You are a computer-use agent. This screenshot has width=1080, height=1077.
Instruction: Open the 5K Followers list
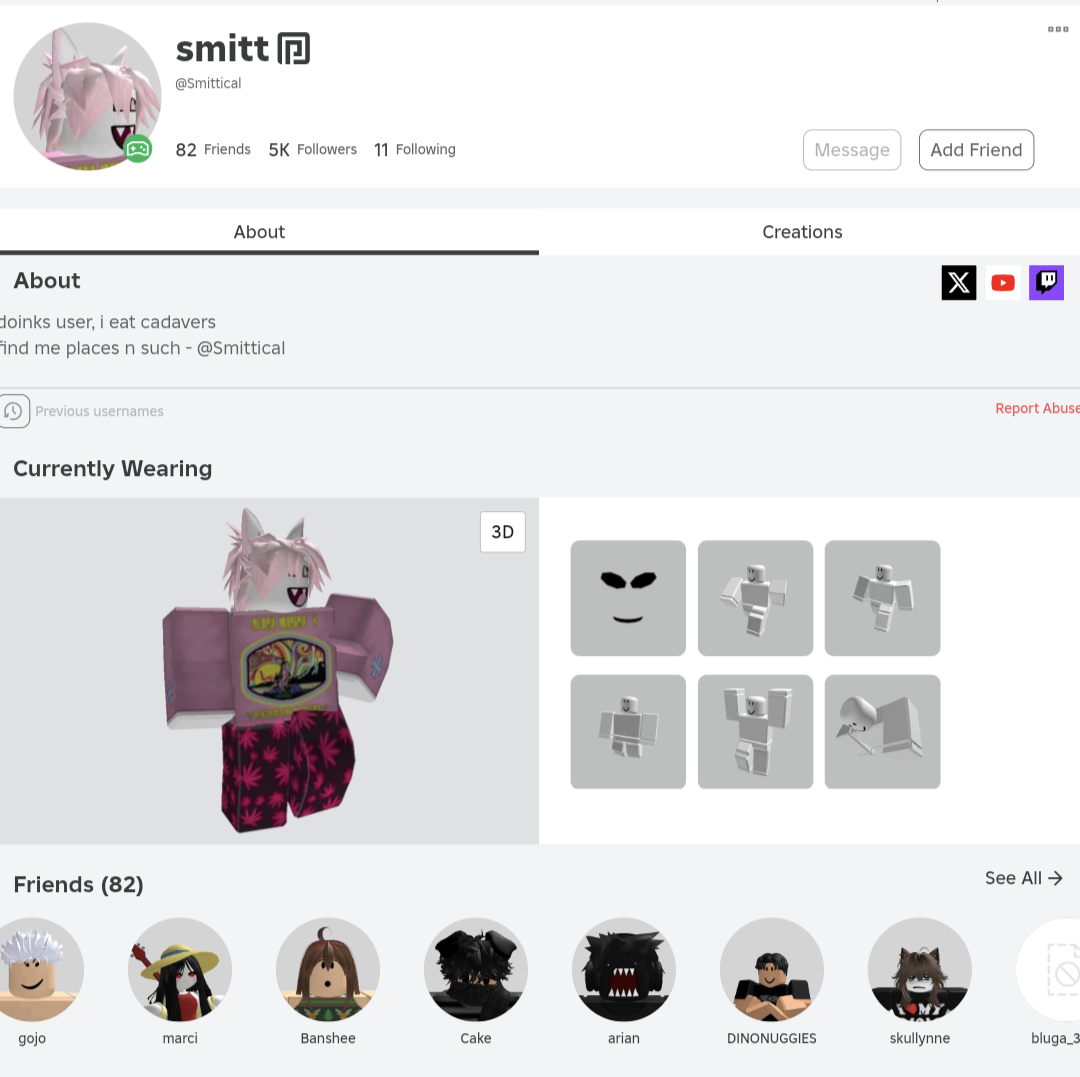313,149
